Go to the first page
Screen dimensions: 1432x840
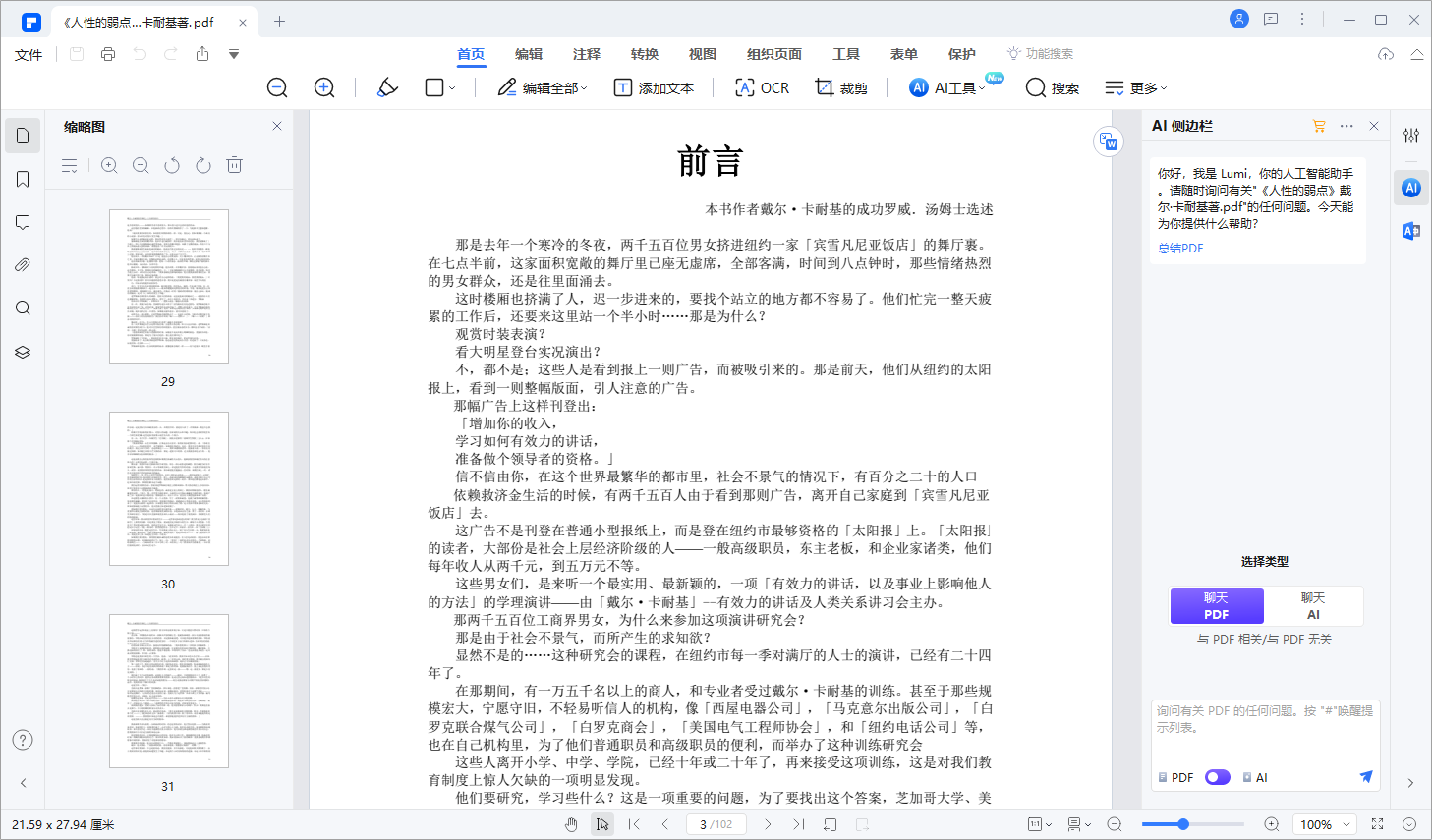(x=634, y=824)
